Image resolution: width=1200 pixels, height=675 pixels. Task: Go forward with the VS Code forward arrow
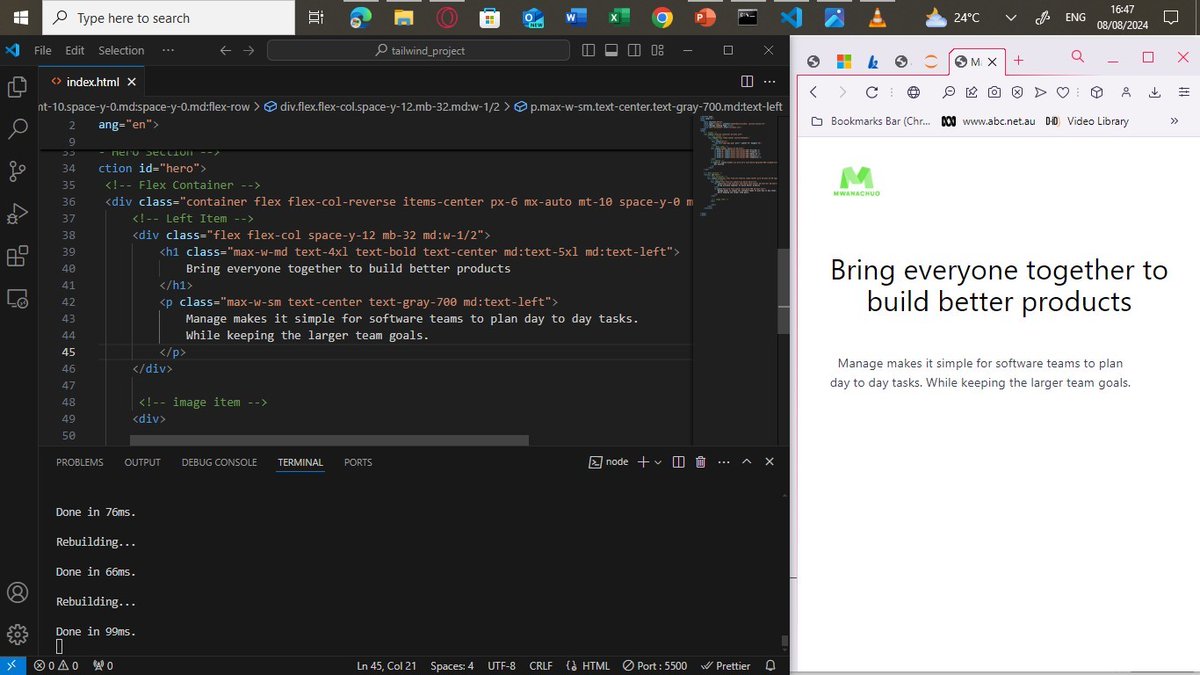point(248,50)
